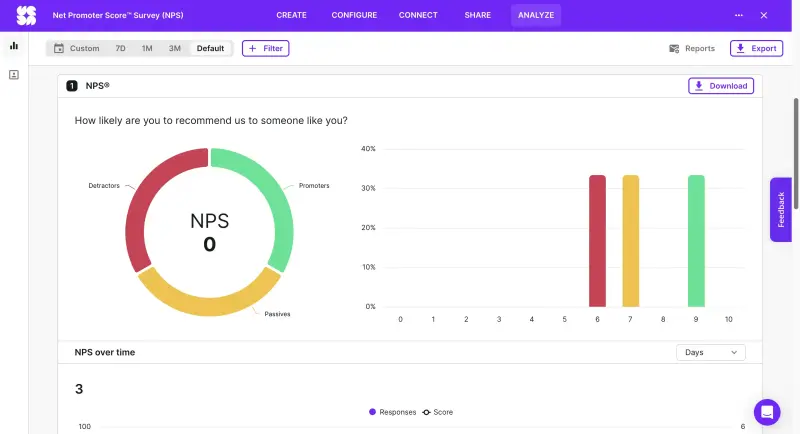Click the green bar at score 9

tap(696, 241)
